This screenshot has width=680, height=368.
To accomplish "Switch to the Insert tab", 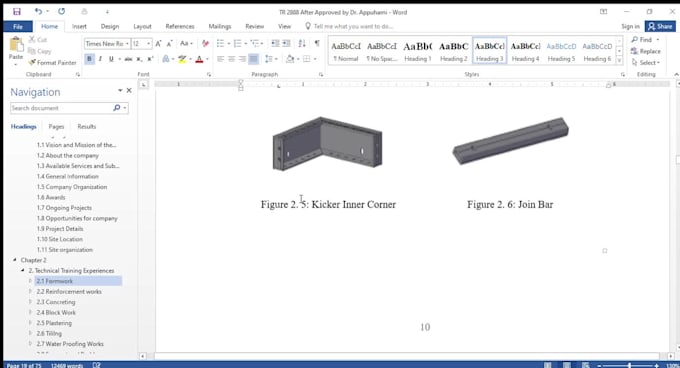I will click(x=79, y=26).
